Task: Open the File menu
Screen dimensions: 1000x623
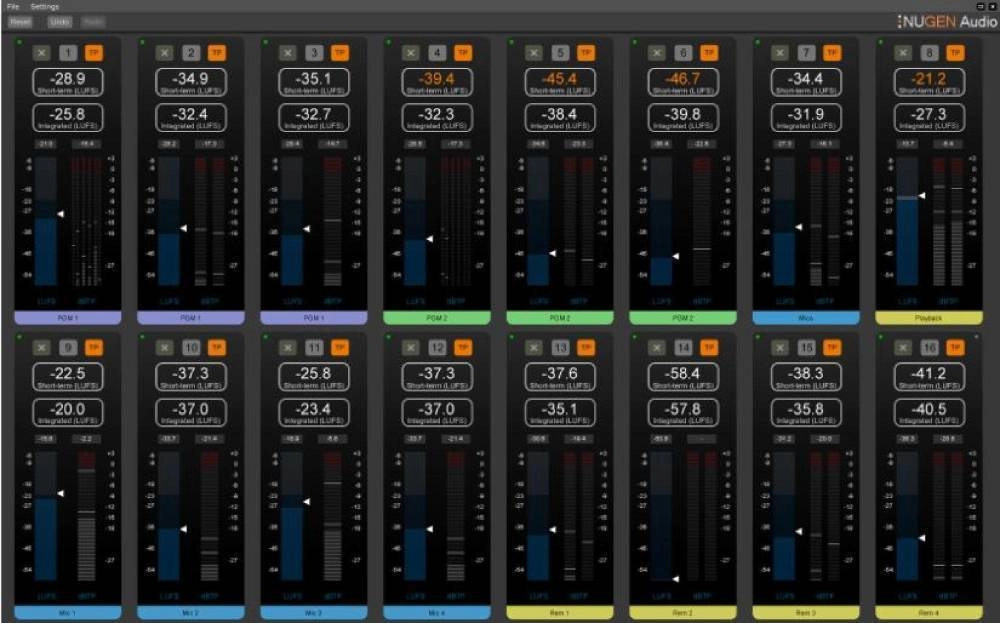Action: [13, 6]
